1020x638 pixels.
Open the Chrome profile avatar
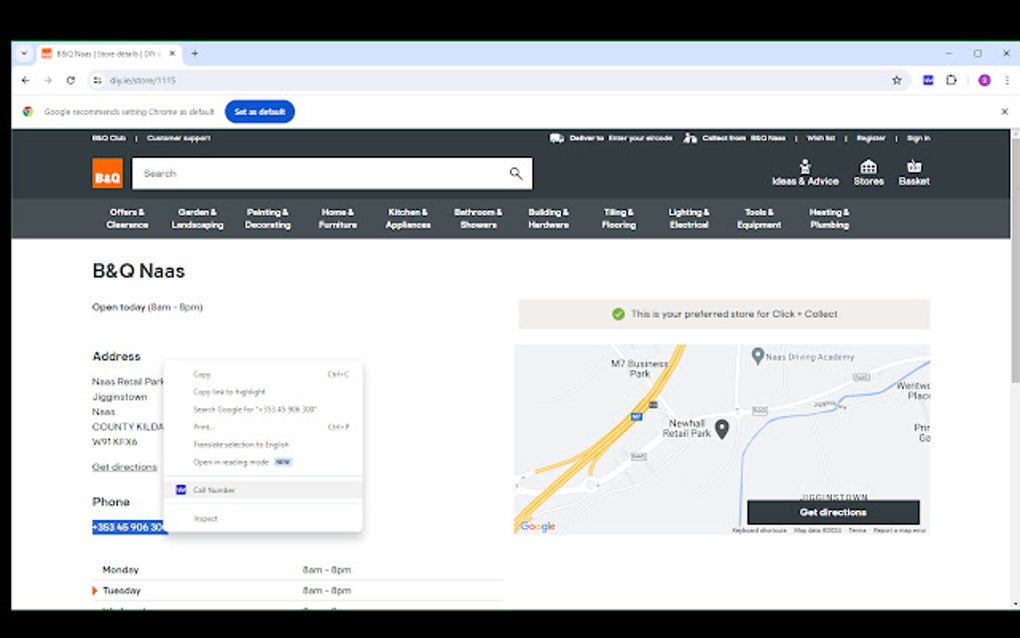(983, 79)
